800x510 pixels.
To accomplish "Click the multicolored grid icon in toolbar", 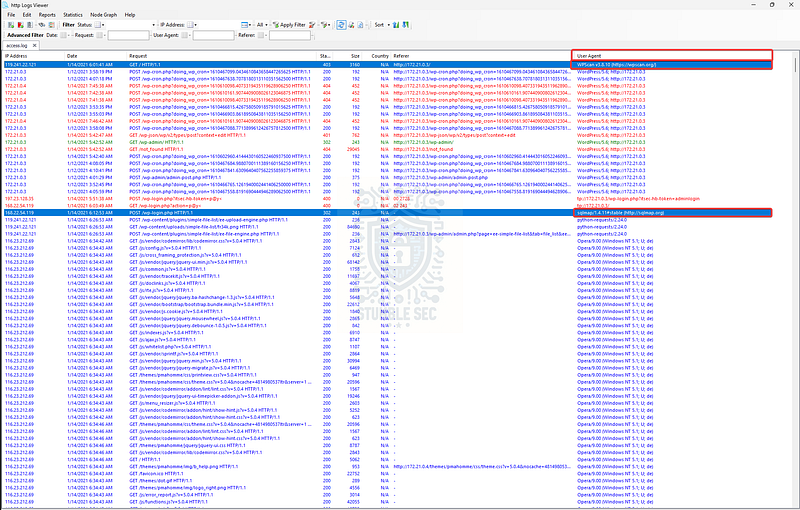I will (52, 24).
